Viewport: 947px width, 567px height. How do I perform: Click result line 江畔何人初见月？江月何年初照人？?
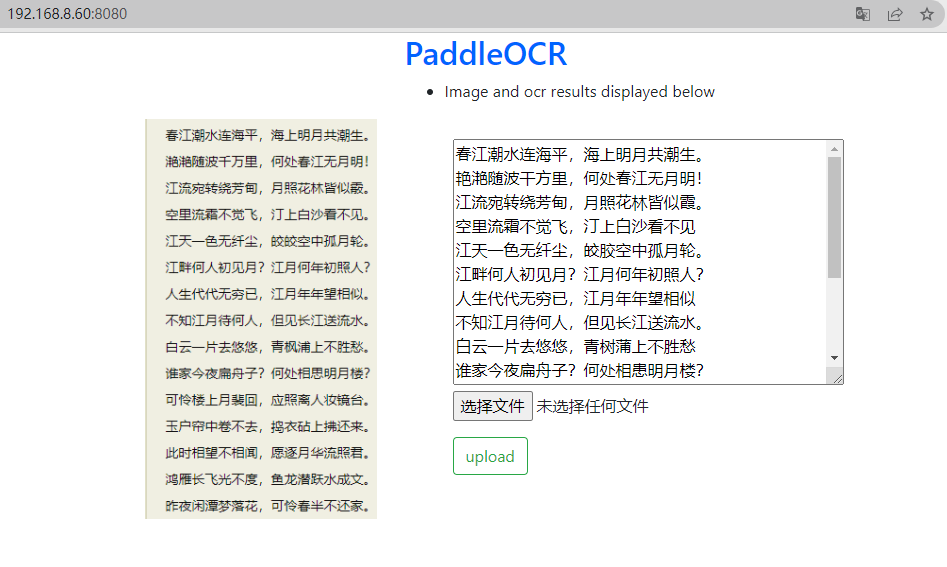(580, 274)
